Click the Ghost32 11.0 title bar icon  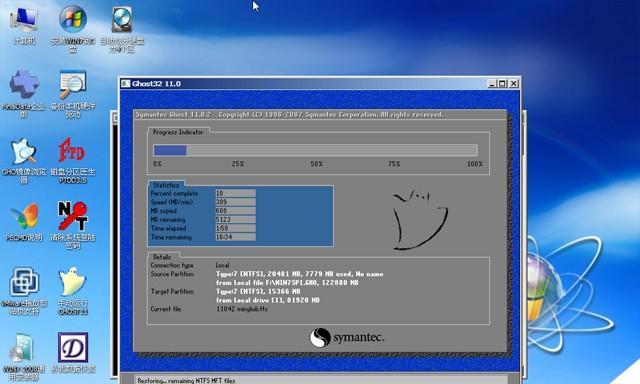[x=126, y=84]
